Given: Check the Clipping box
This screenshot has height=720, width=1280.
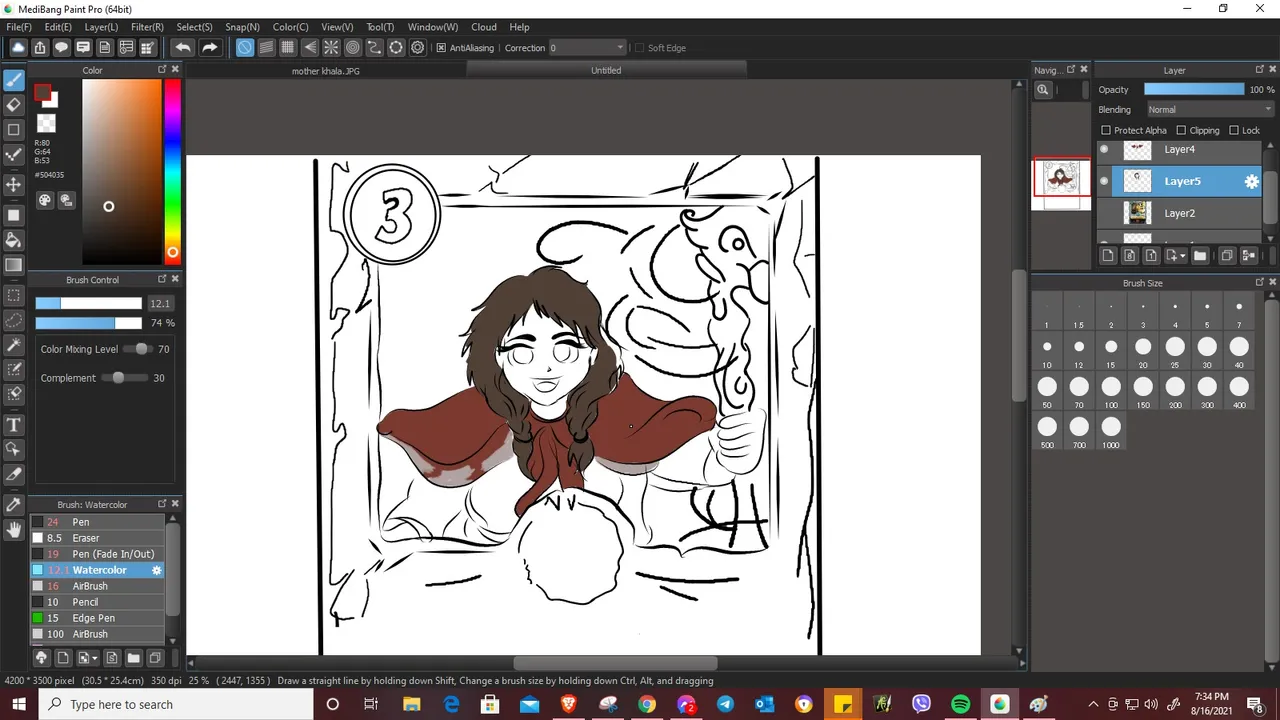Looking at the screenshot, I should [x=1181, y=130].
